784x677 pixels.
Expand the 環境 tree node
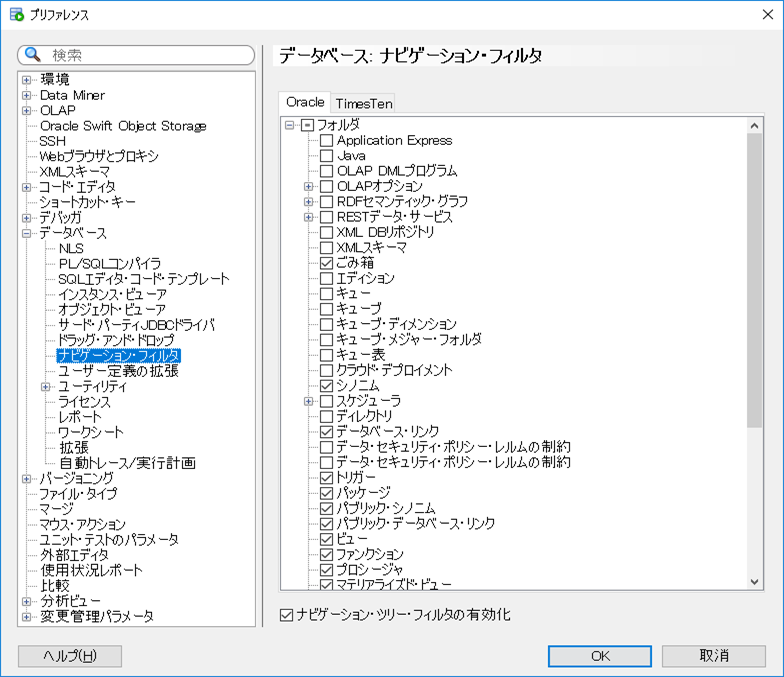point(26,80)
